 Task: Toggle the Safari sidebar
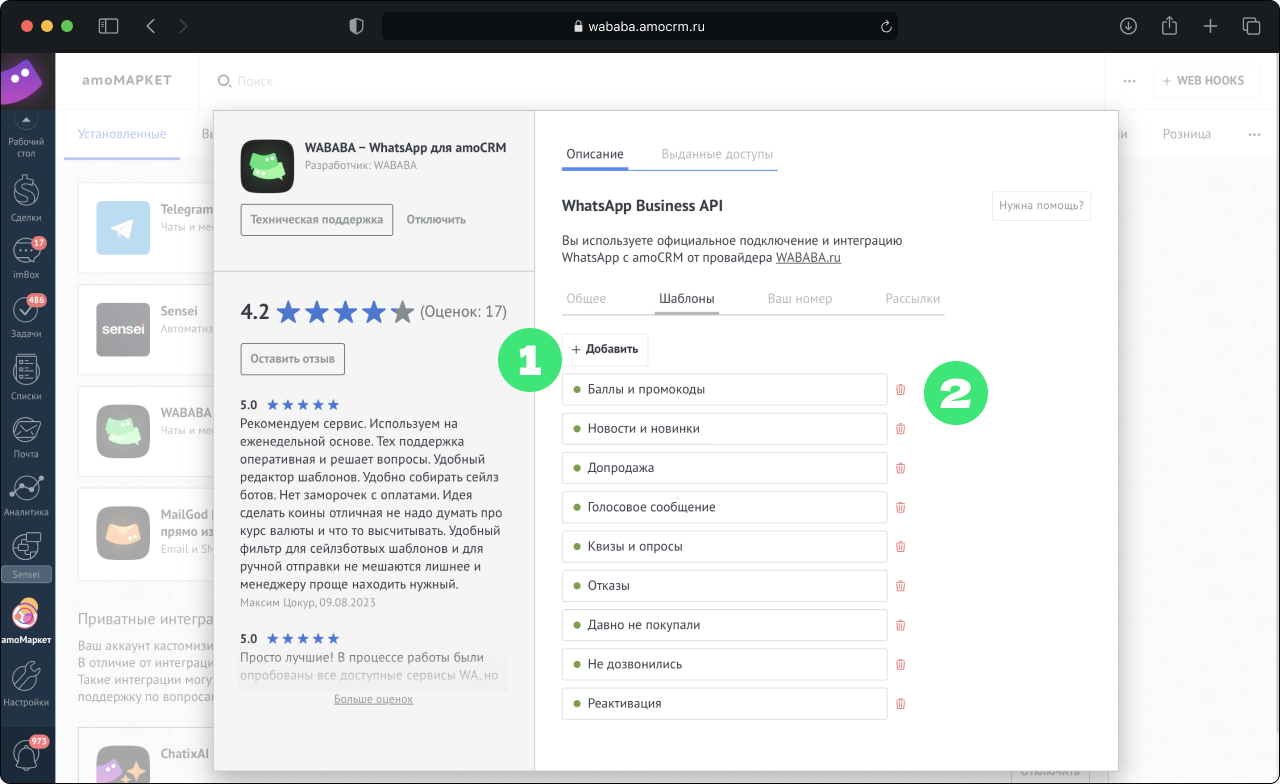[x=108, y=26]
